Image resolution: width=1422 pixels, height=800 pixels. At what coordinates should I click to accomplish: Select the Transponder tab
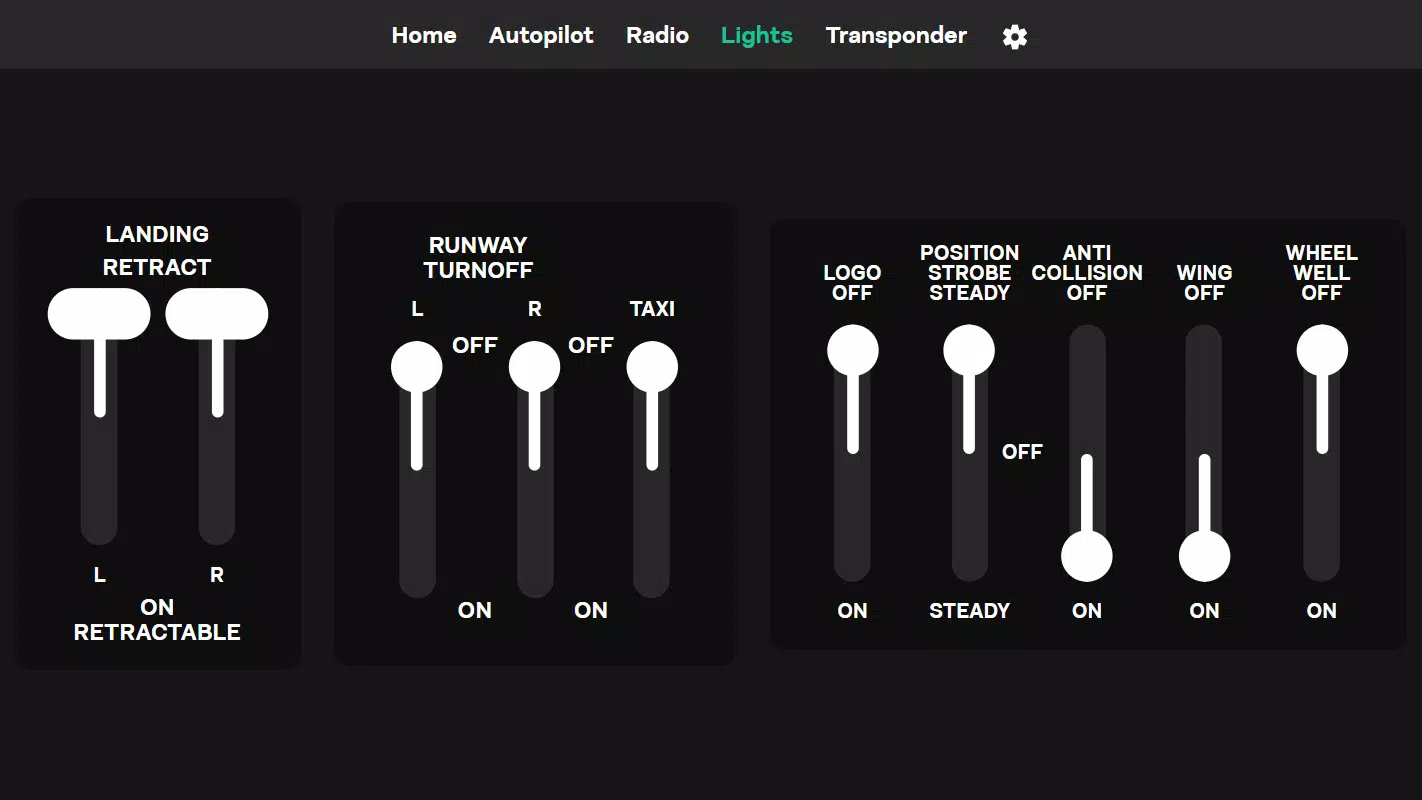tap(896, 36)
